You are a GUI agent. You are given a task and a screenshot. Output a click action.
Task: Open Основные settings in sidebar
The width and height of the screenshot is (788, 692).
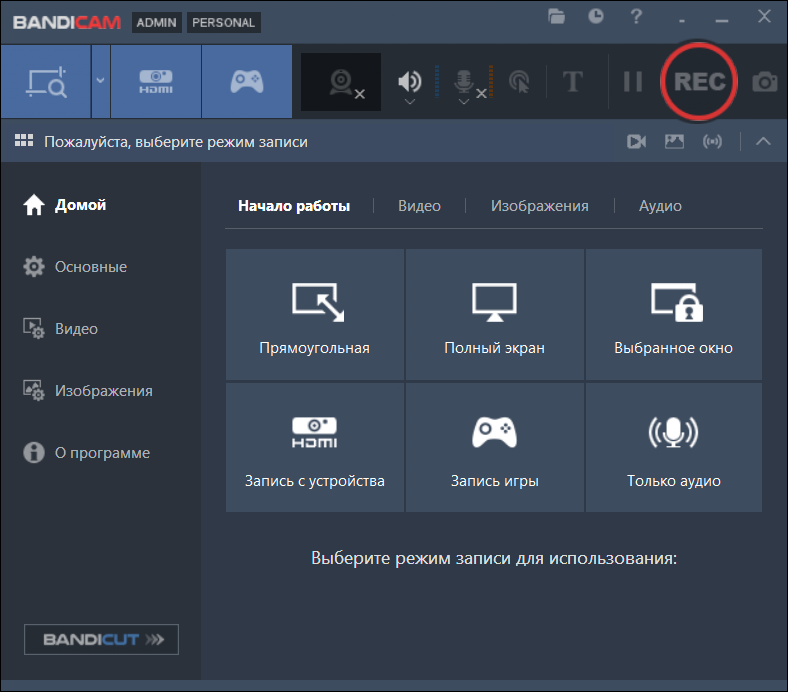click(90, 267)
